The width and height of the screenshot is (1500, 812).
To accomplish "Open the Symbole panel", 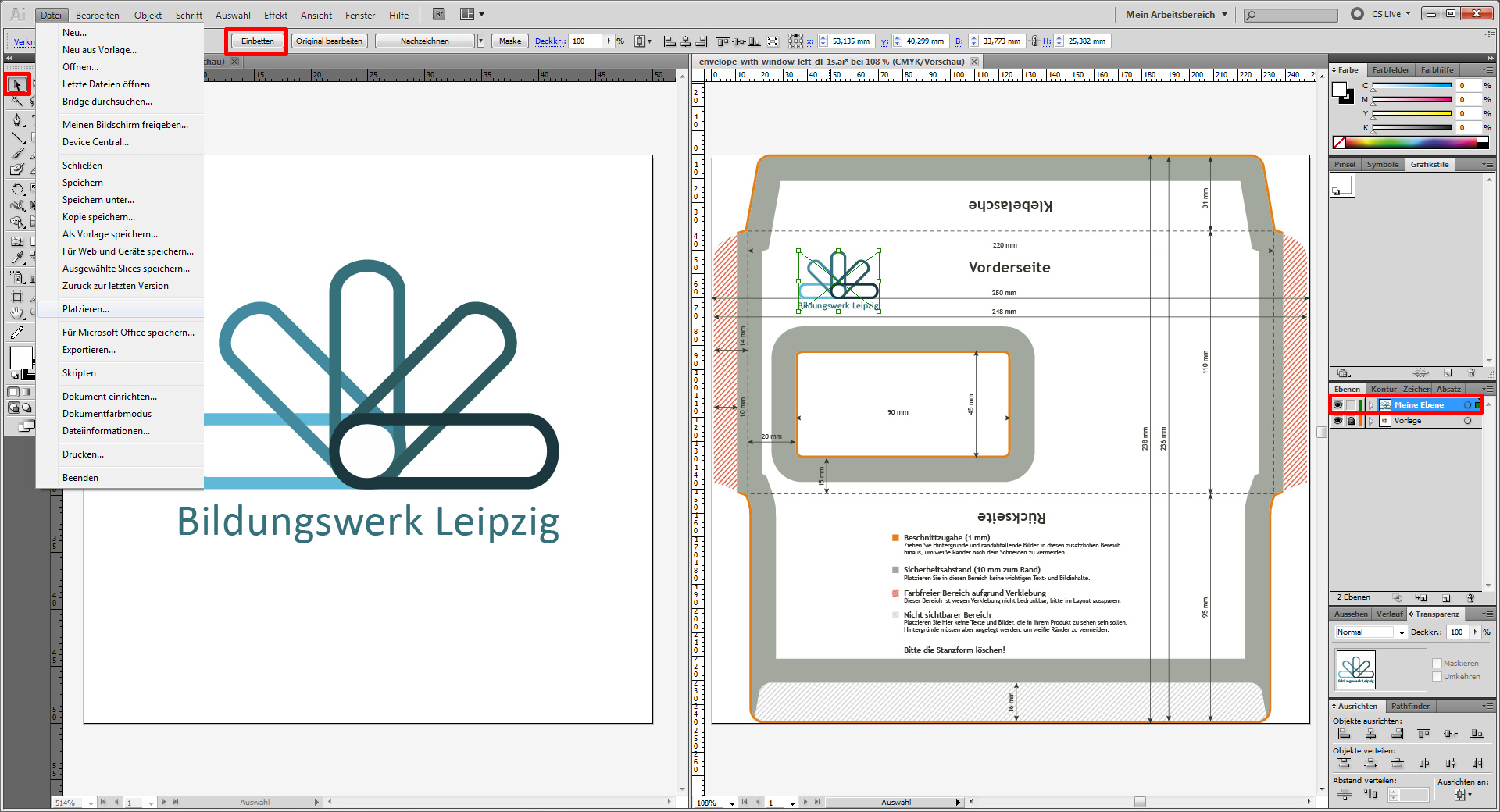I will (x=1382, y=164).
